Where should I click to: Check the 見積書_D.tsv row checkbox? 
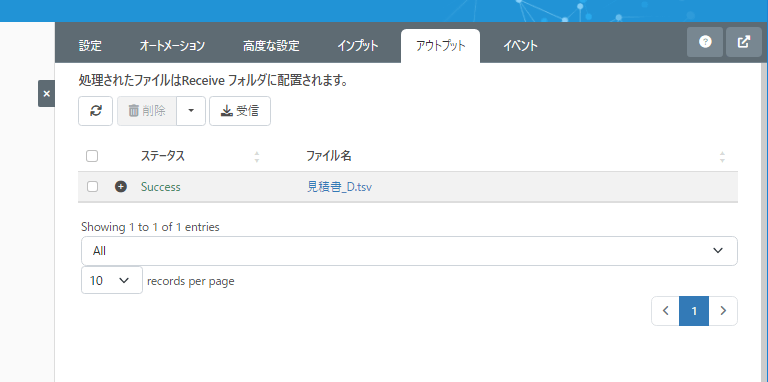click(x=92, y=187)
